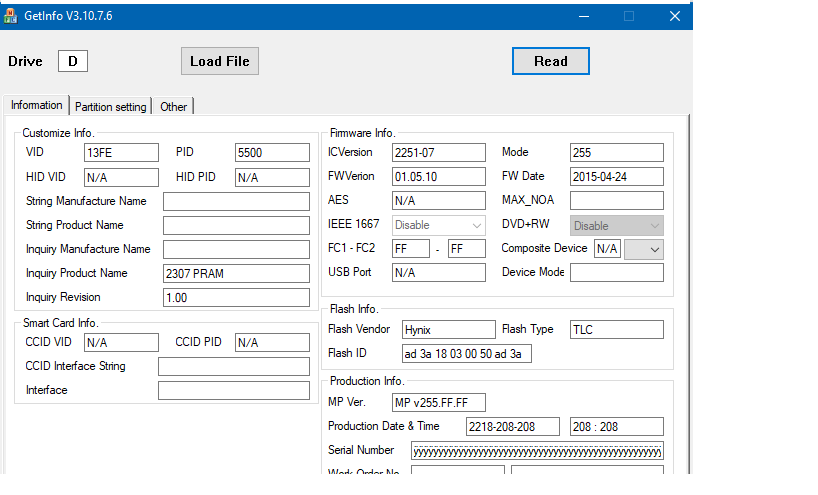Click the Device Mode field
The height and width of the screenshot is (495, 818).
617,272
